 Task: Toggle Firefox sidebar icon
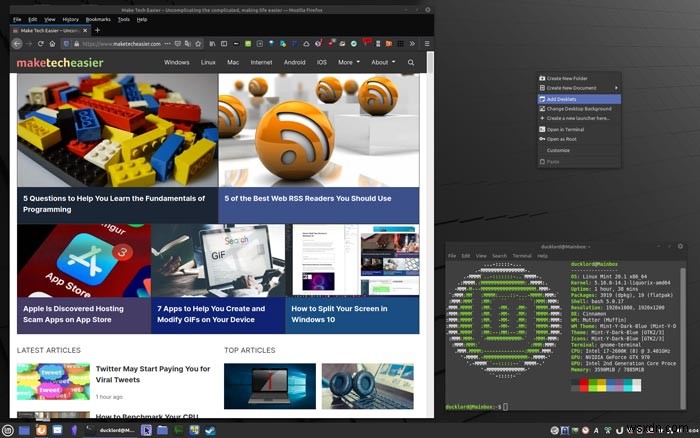pos(224,44)
